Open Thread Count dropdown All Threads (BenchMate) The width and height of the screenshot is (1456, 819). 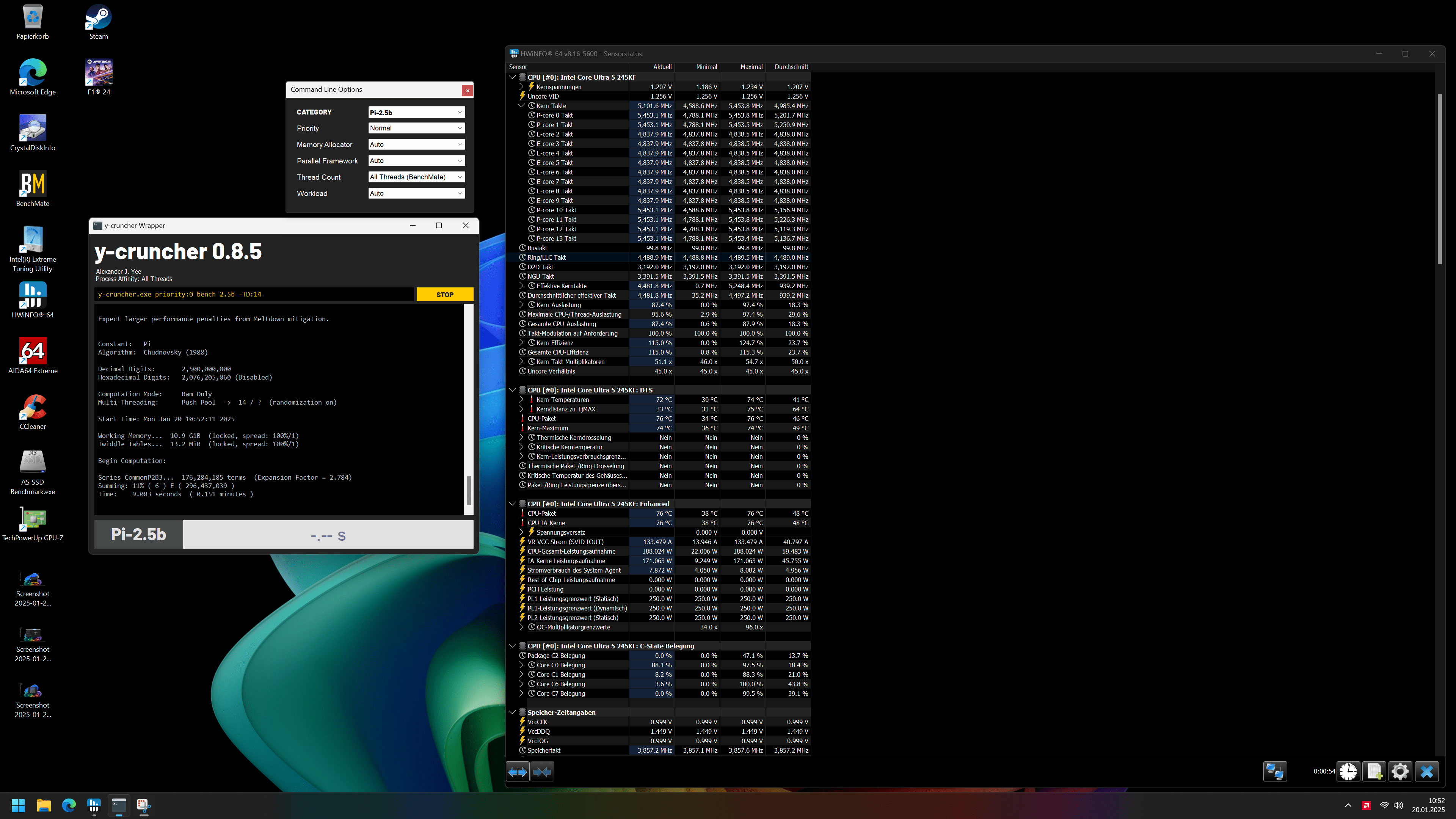tap(417, 177)
